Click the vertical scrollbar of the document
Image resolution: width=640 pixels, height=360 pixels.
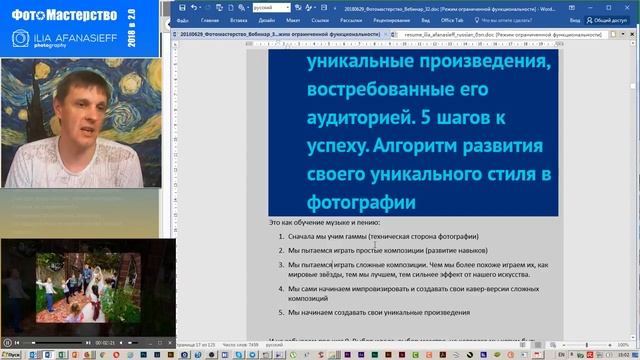pos(633,192)
